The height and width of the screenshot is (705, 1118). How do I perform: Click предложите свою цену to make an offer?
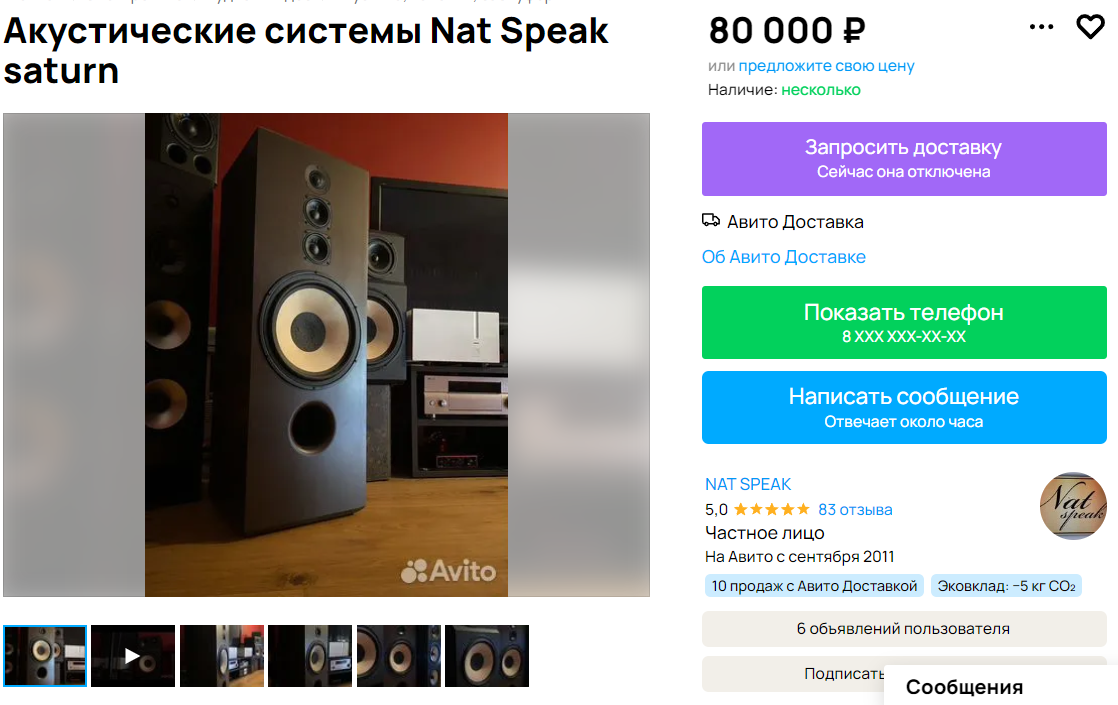[826, 65]
